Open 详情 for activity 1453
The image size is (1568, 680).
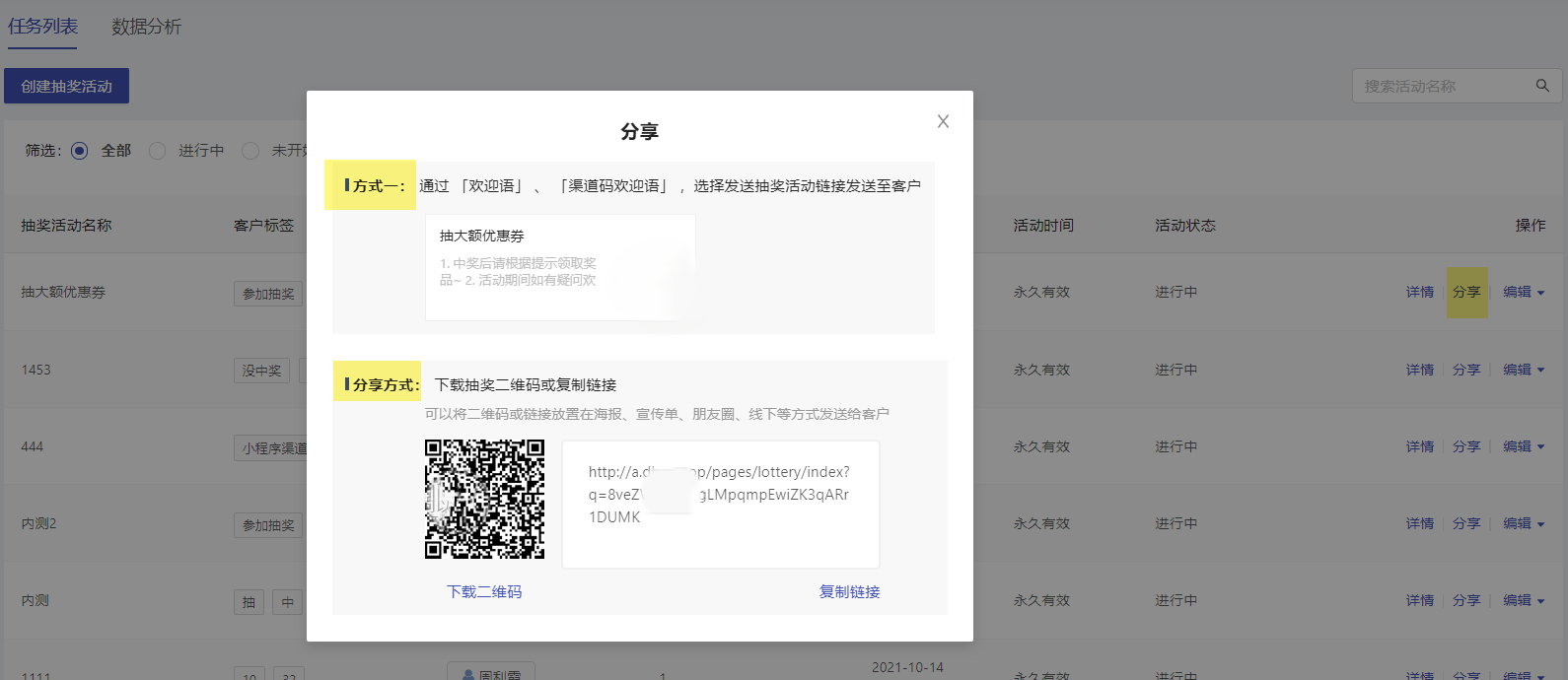1420,370
